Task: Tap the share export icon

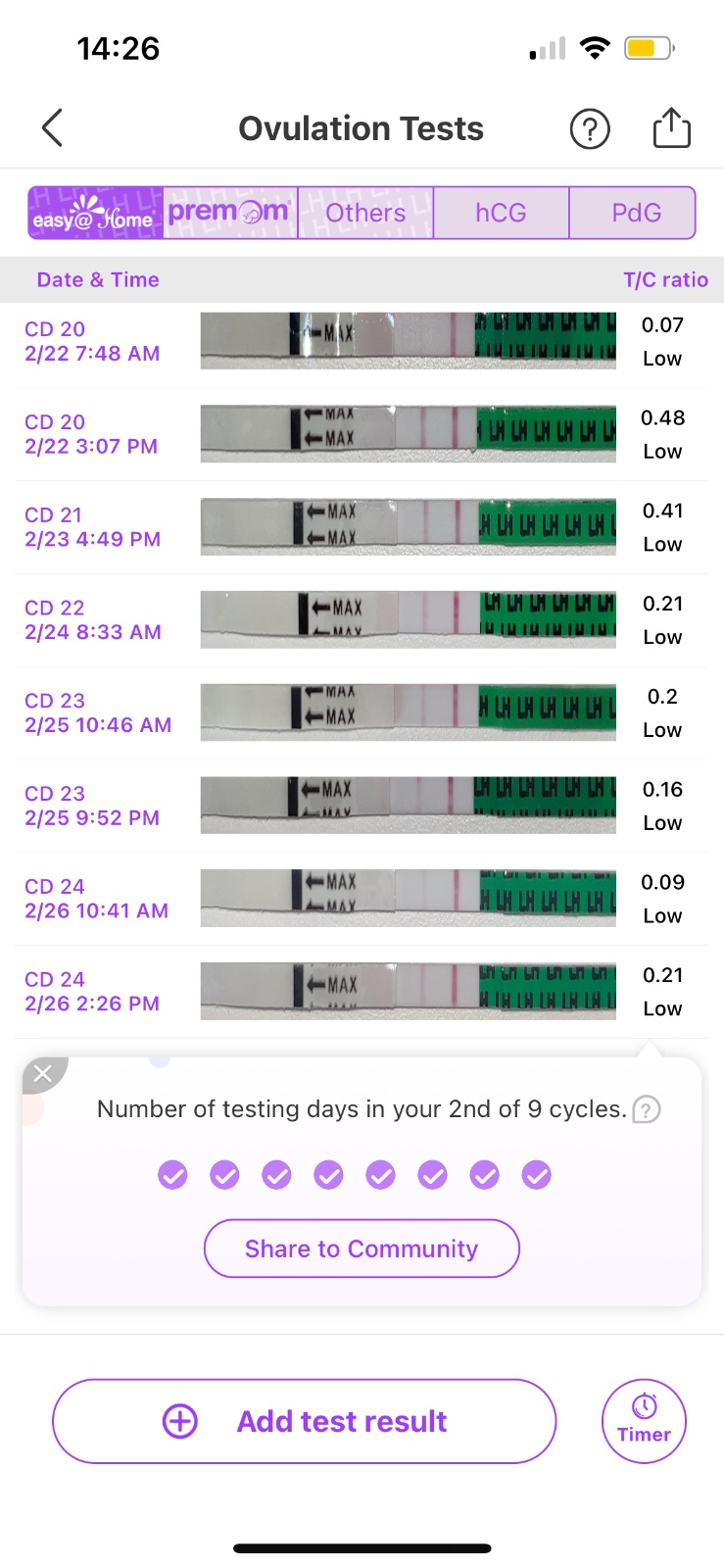Action: [x=671, y=128]
